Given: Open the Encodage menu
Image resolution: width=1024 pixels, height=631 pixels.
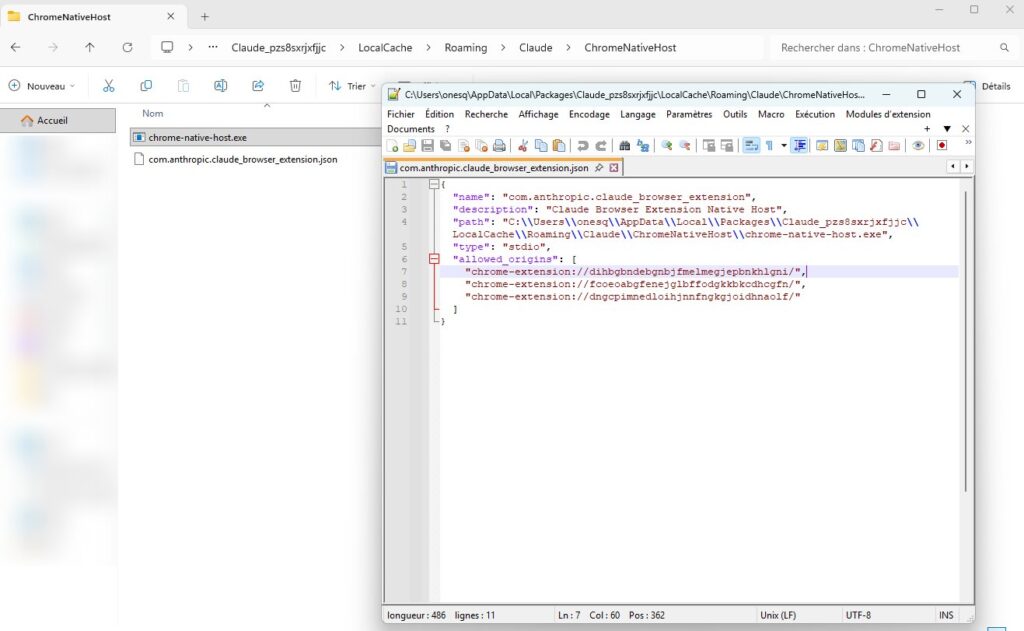Looking at the screenshot, I should click(x=589, y=114).
